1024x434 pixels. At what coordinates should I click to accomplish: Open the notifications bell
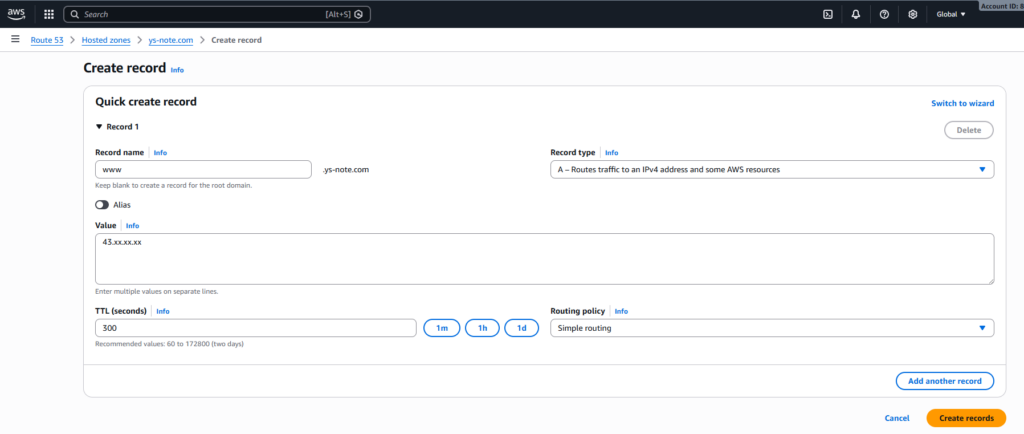(x=855, y=14)
